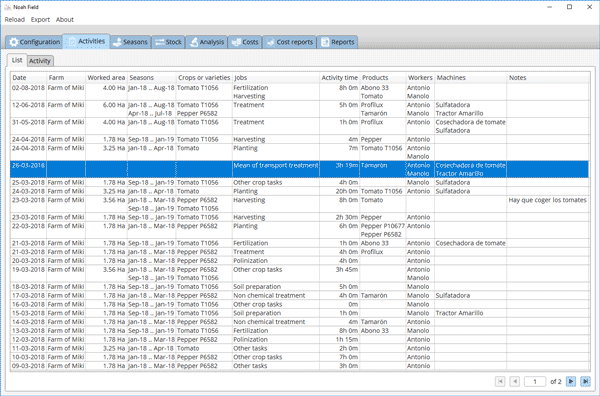Open the Reload menu
This screenshot has height=396, width=600.
[x=15, y=20]
